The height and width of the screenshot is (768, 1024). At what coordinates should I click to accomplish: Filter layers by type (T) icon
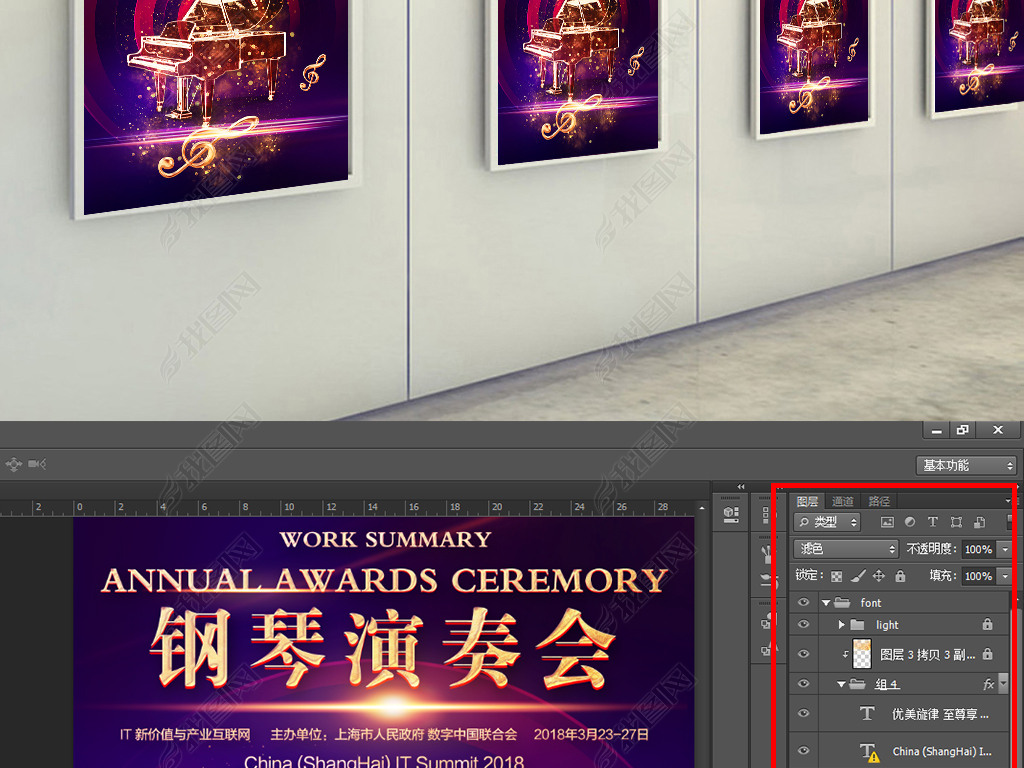click(933, 522)
